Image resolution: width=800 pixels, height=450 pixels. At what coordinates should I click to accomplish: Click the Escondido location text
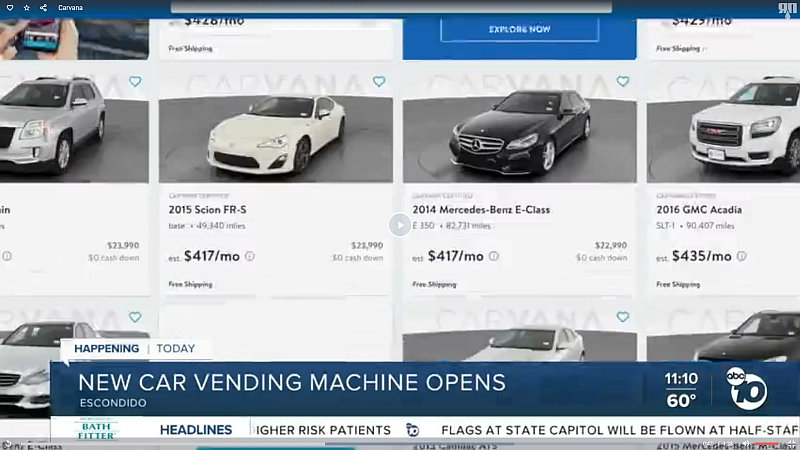click(113, 403)
